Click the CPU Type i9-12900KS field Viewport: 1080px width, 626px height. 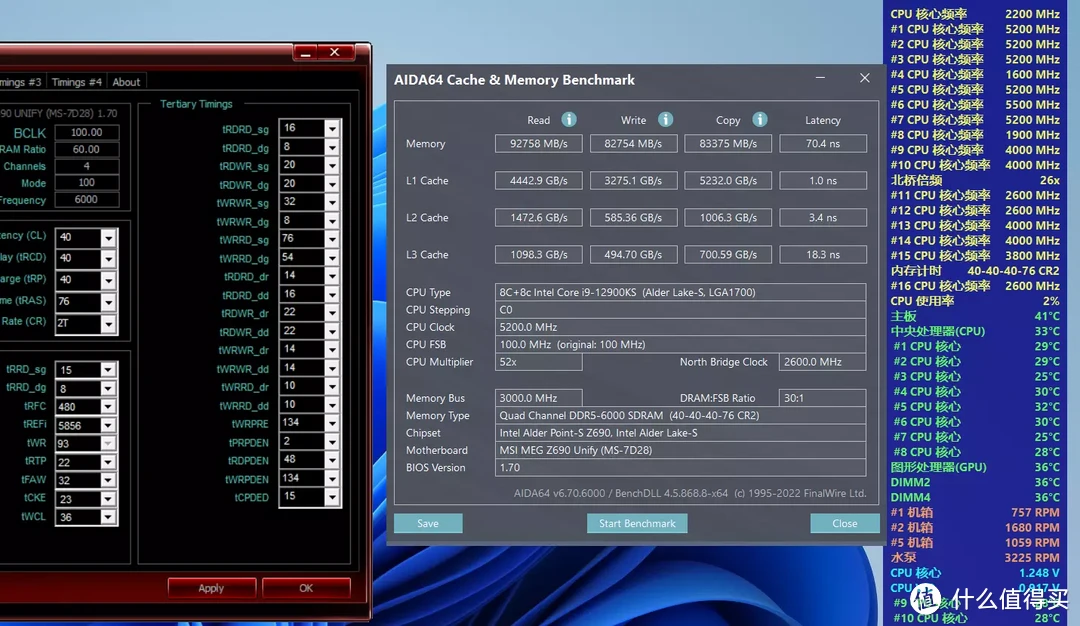click(x=681, y=292)
